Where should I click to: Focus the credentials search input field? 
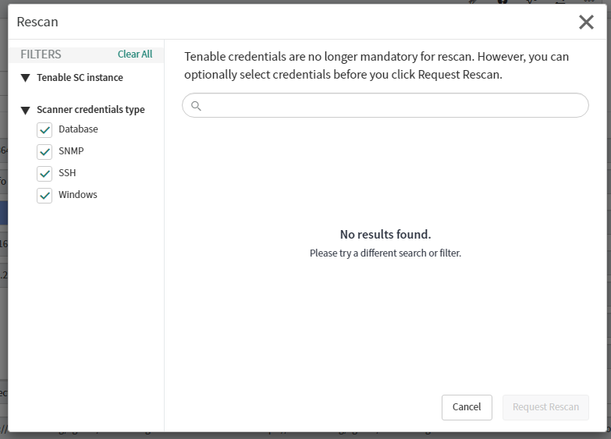point(385,105)
